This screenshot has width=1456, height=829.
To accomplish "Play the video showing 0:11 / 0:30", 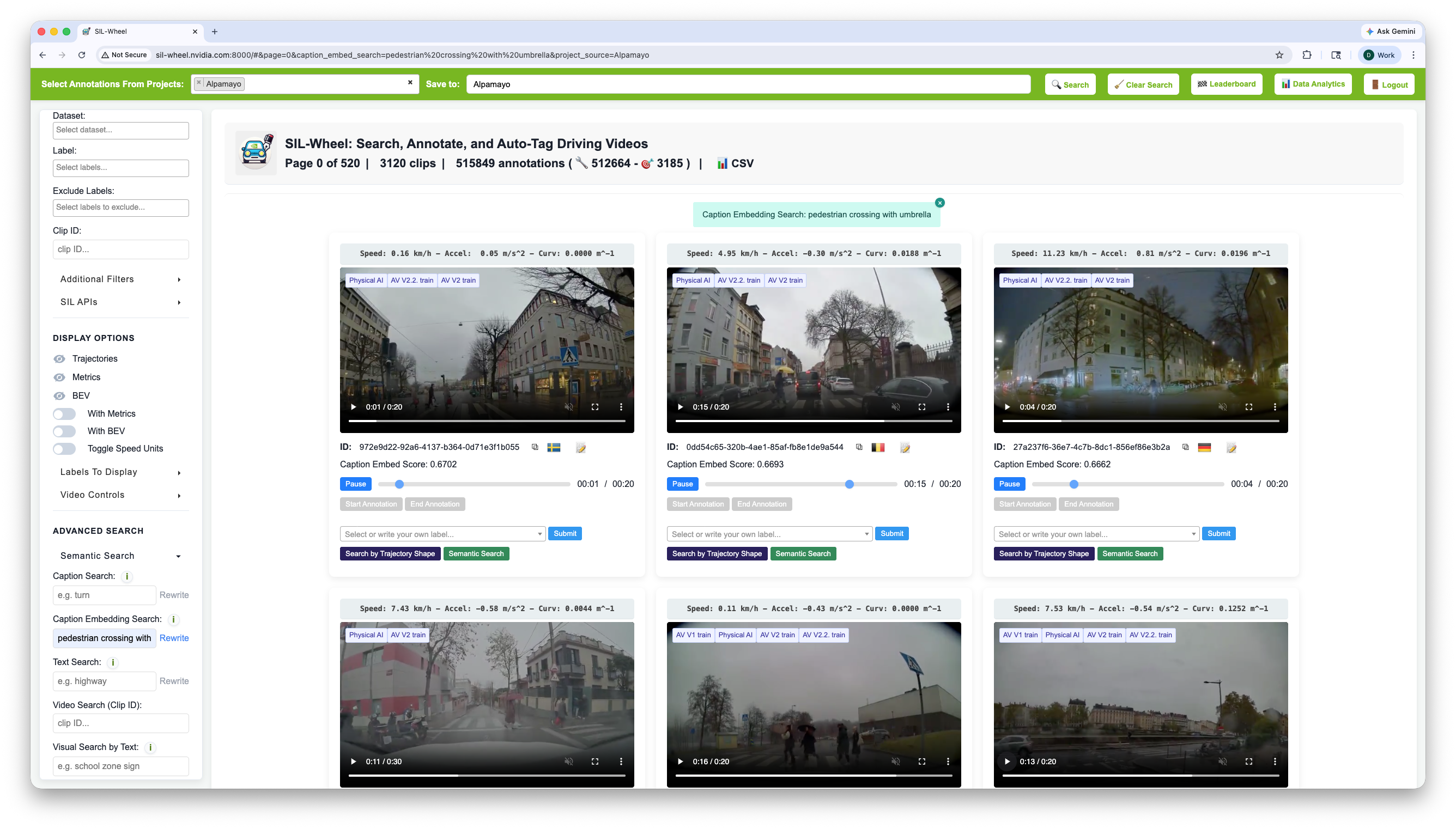I will [353, 762].
